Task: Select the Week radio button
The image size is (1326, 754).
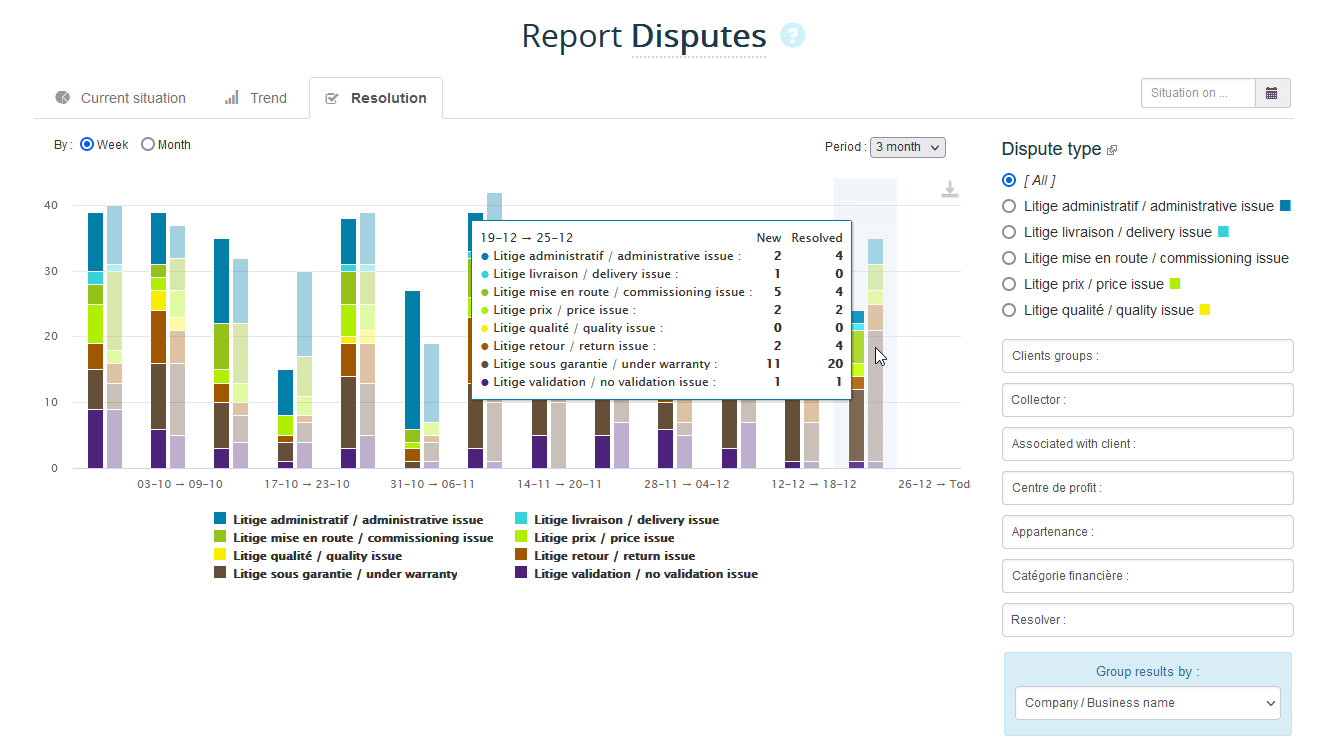Action: (87, 145)
